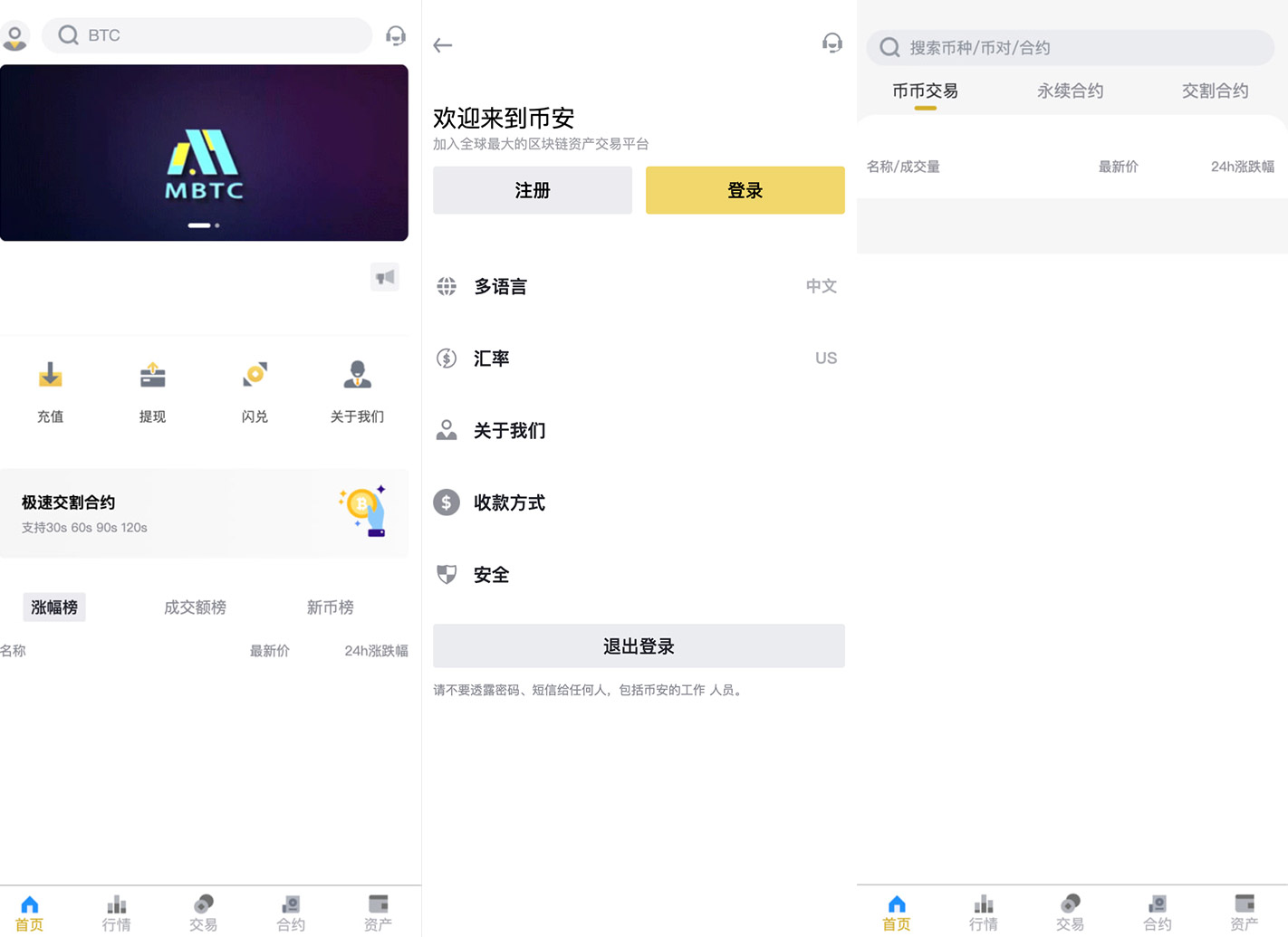Open 收款方式 payment methods row

tap(639, 502)
